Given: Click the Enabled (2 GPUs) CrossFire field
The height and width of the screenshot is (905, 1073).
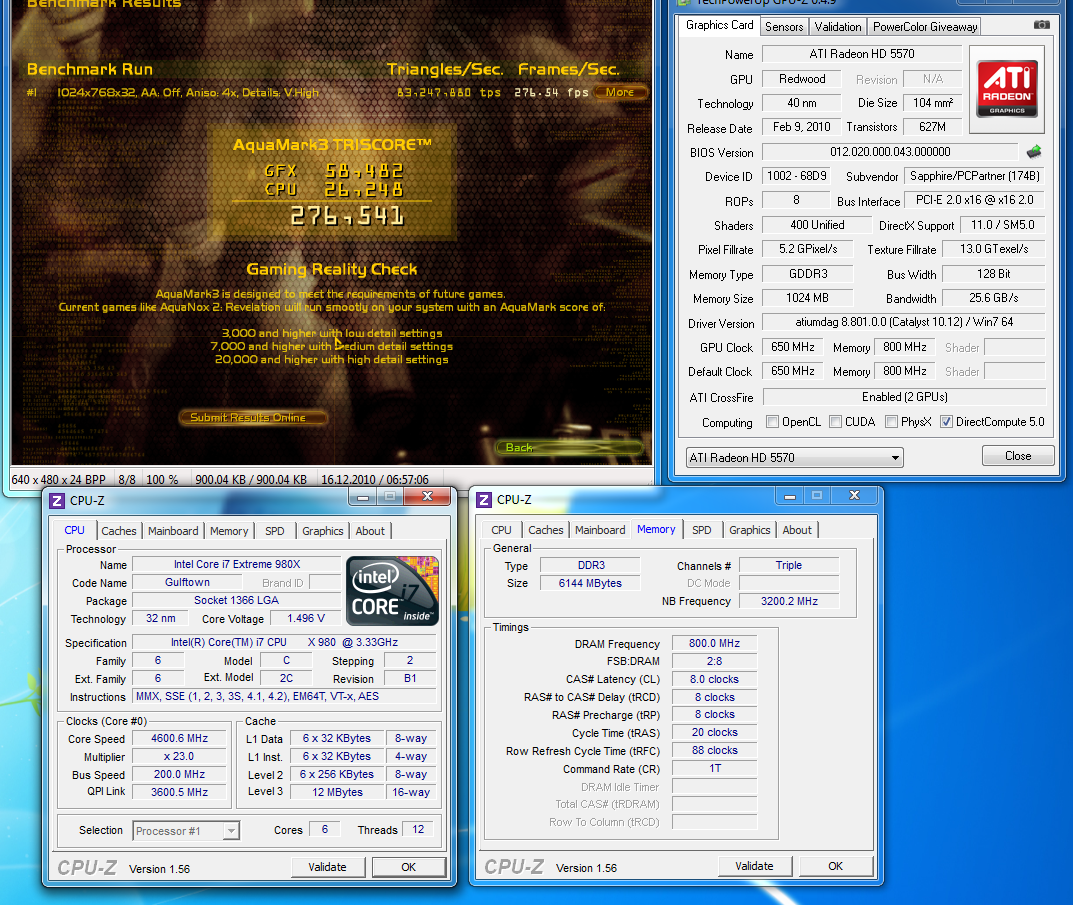Looking at the screenshot, I should [x=904, y=397].
